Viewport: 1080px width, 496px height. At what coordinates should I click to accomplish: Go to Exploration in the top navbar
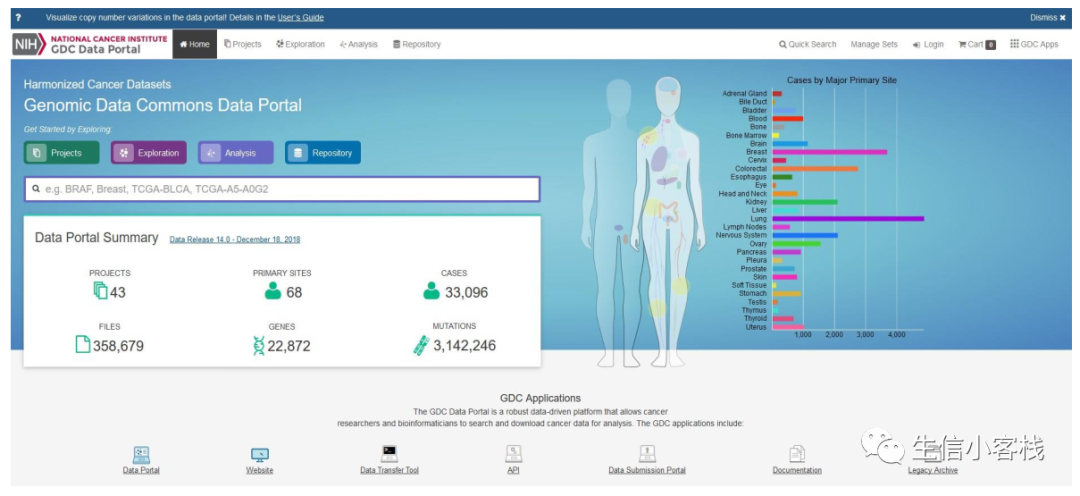[300, 44]
